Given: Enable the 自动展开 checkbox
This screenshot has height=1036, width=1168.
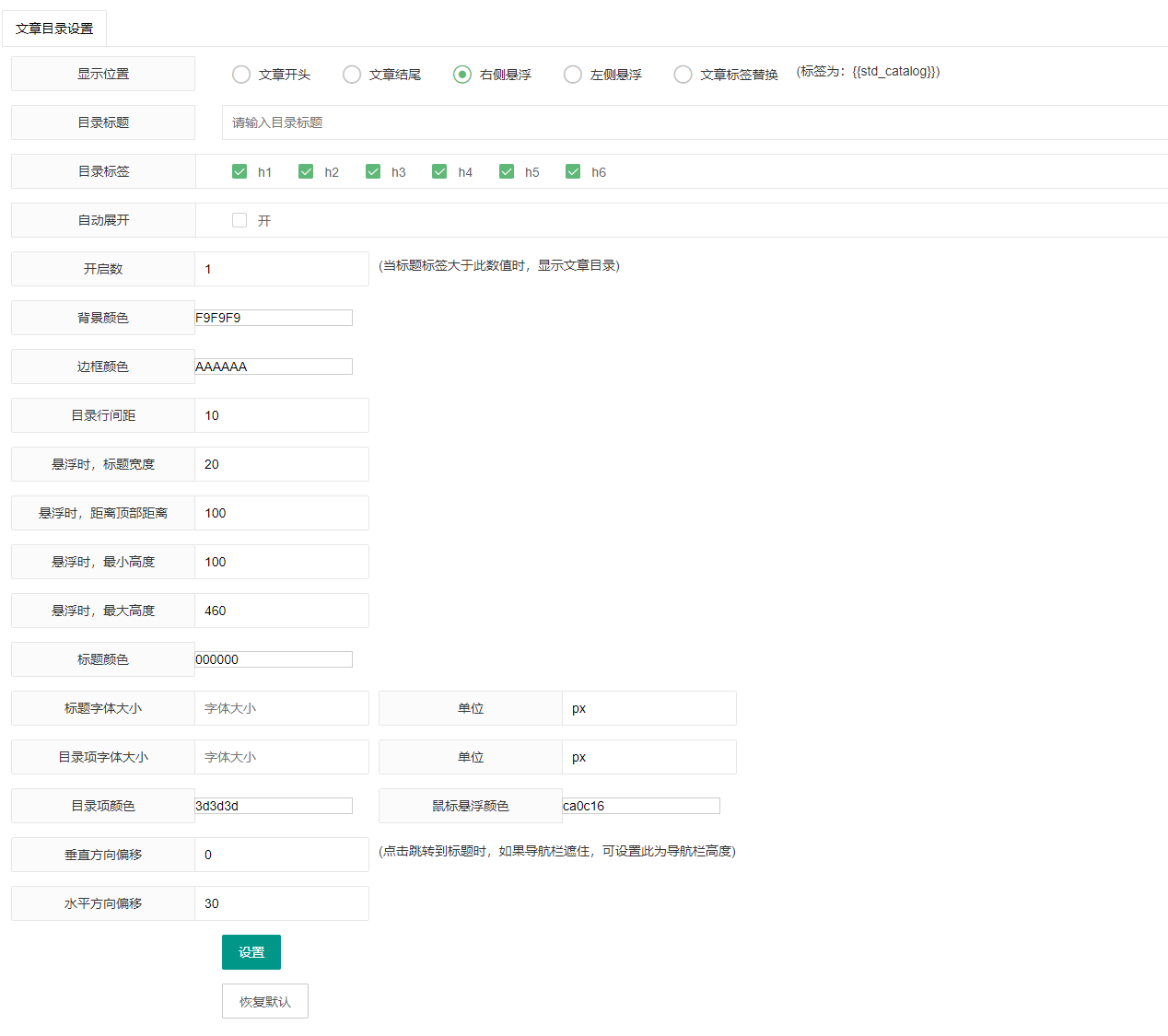Looking at the screenshot, I should [x=239, y=220].
